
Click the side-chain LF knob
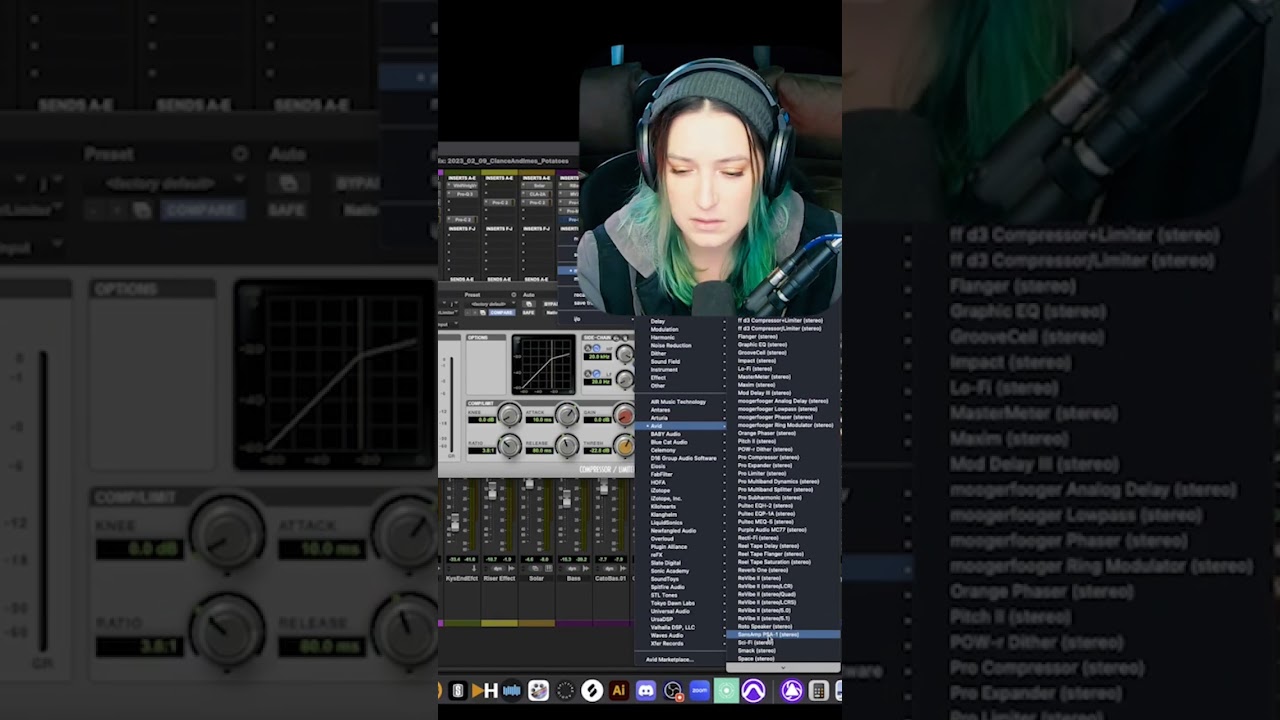[x=625, y=380]
